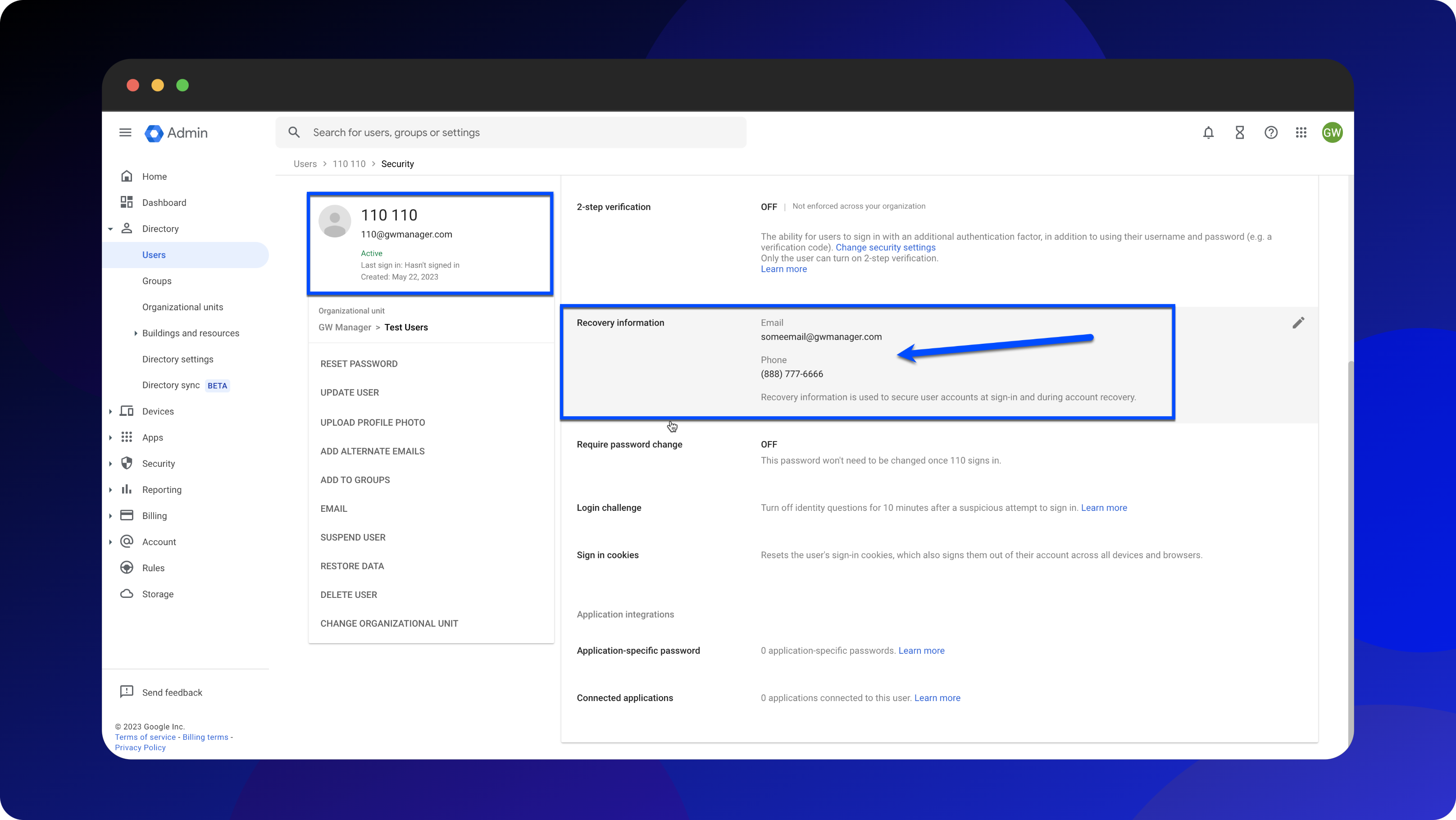Viewport: 1456px width, 820px height.
Task: Click UPLOAD PROFILE PHOTO action
Action: click(373, 422)
